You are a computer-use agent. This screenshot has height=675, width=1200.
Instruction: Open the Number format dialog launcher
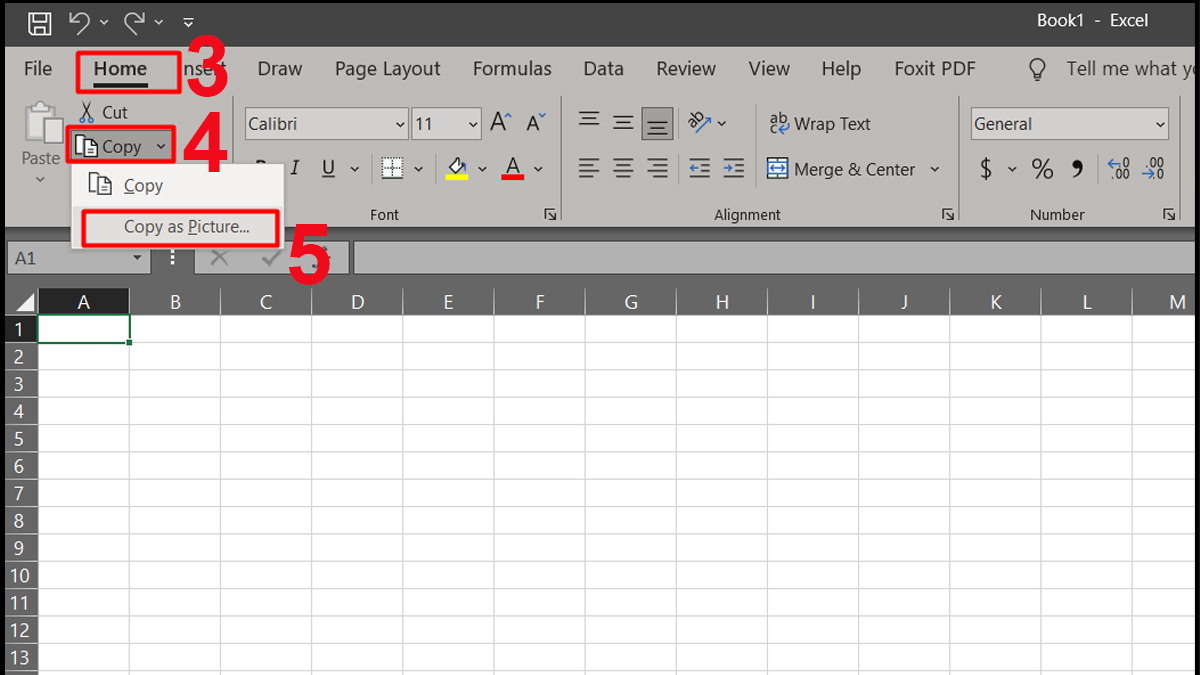coord(1169,214)
